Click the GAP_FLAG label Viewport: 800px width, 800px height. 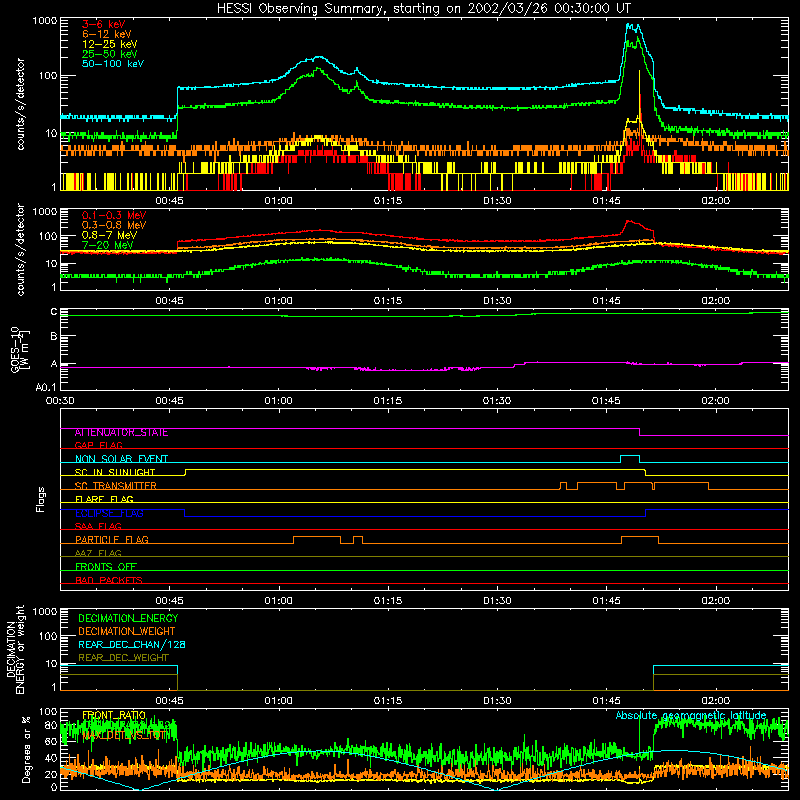[x=98, y=445]
